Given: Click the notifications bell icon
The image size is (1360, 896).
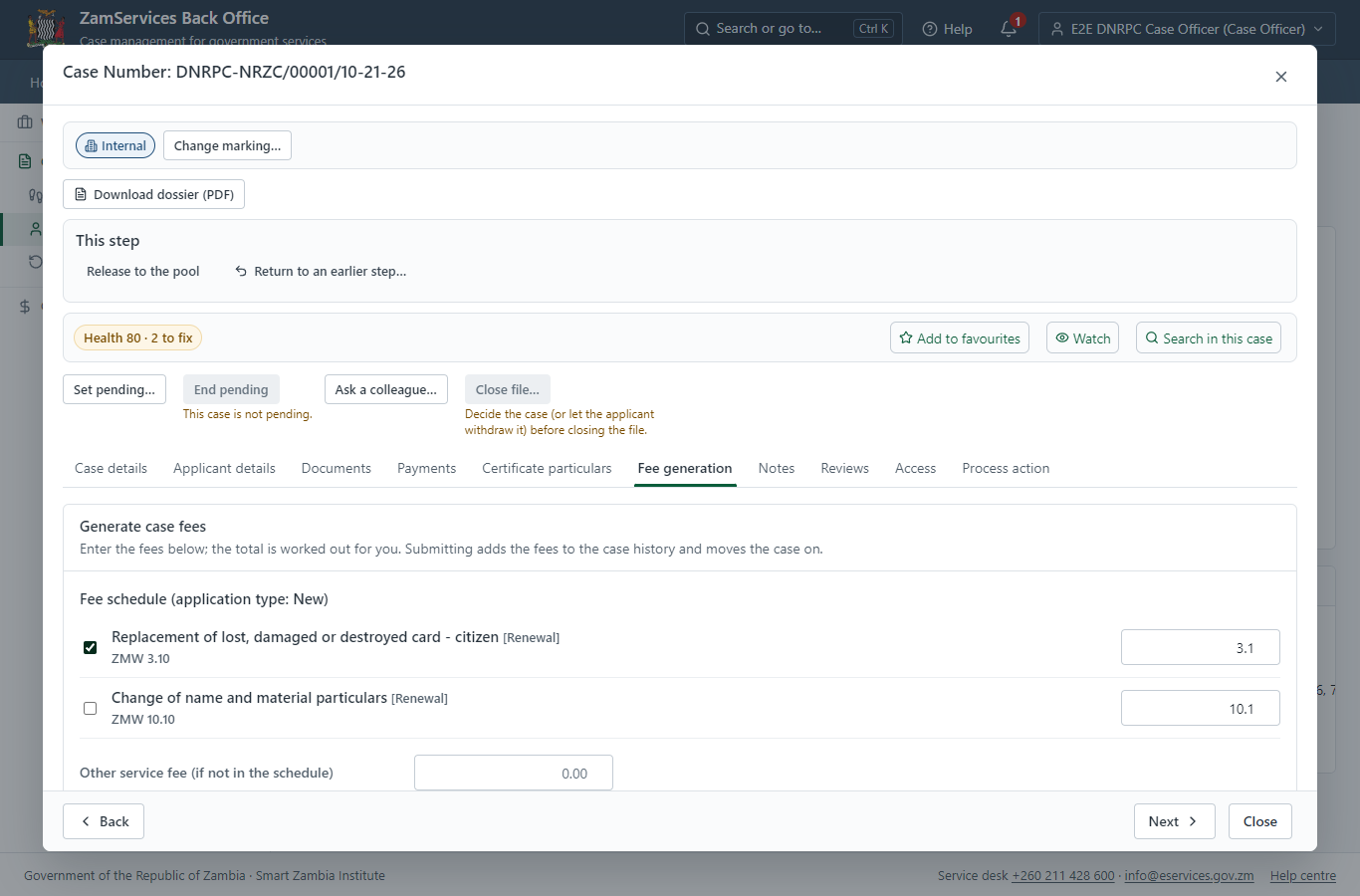Looking at the screenshot, I should (x=1009, y=29).
